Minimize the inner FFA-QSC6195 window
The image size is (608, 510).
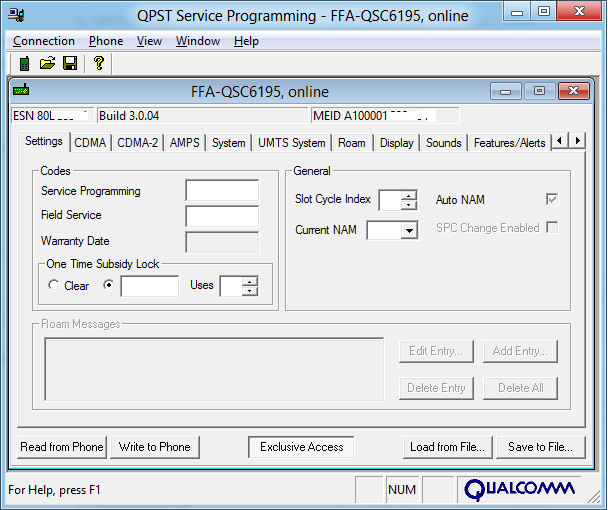505,92
